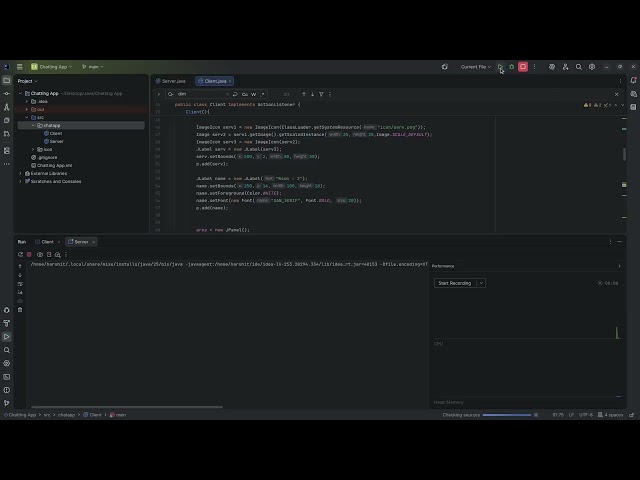The height and width of the screenshot is (480, 640).
Task: Open the AI assistant icon in the title bar
Action: [552, 67]
